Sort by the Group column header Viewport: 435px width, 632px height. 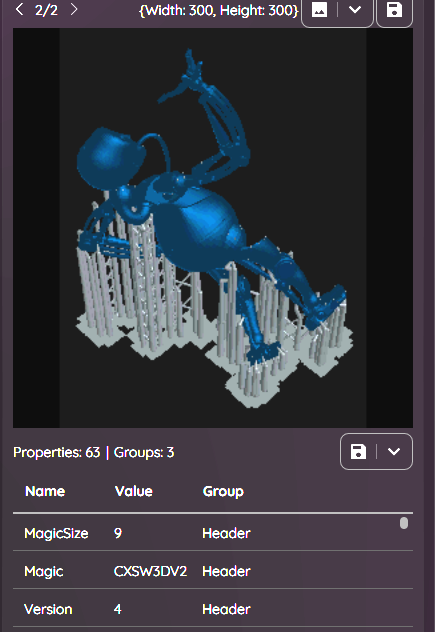pos(223,491)
